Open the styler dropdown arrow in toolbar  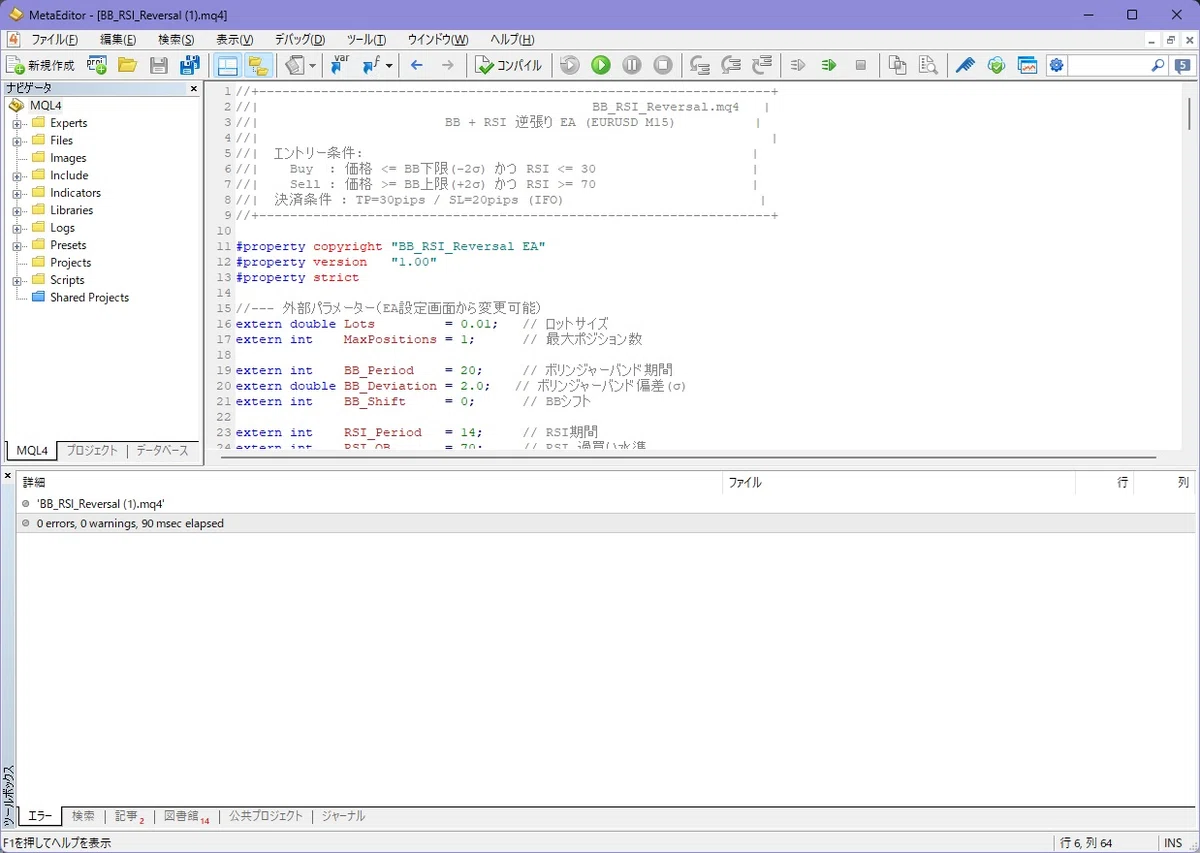tap(313, 65)
